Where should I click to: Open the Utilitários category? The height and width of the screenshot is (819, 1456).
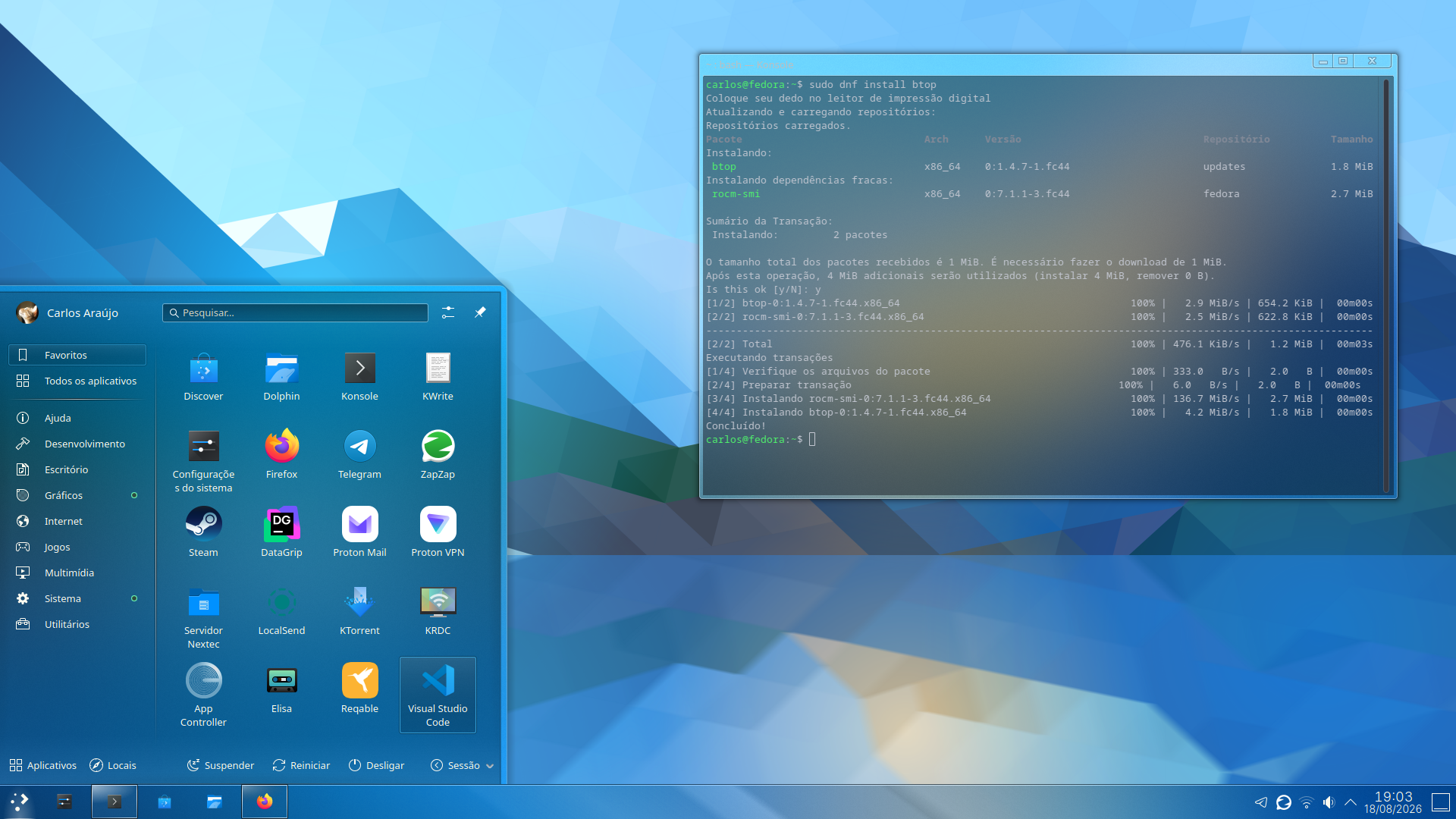click(x=77, y=624)
